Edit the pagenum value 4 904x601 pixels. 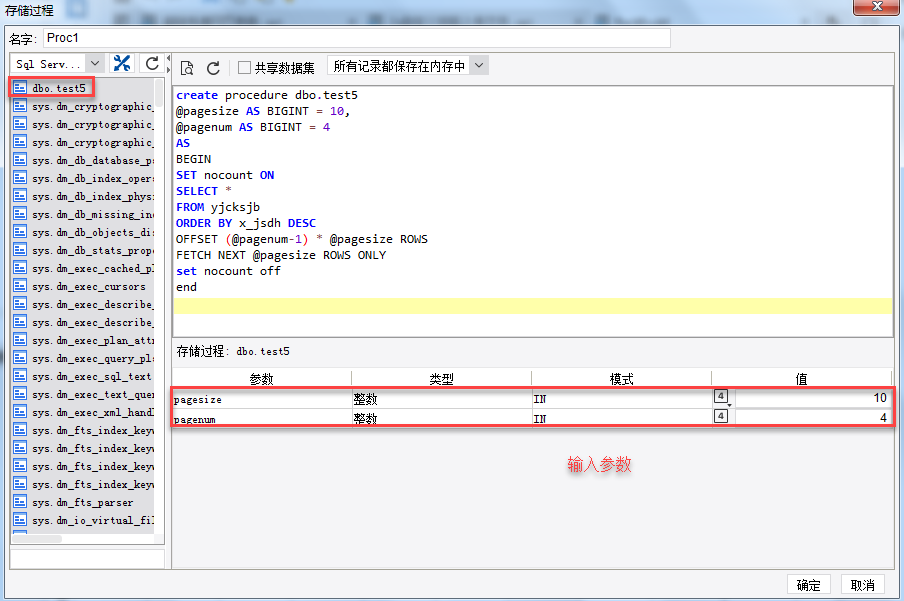tap(813, 418)
